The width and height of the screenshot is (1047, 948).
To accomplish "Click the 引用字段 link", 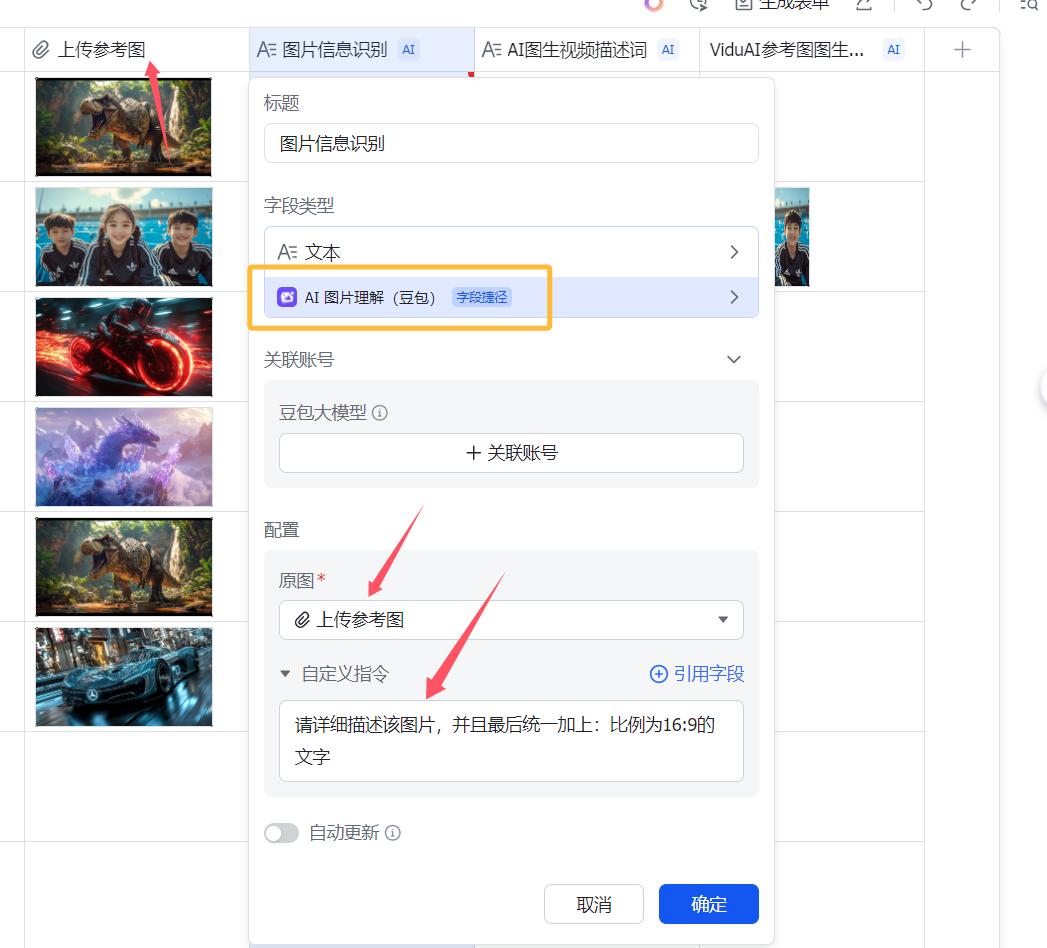I will (697, 674).
